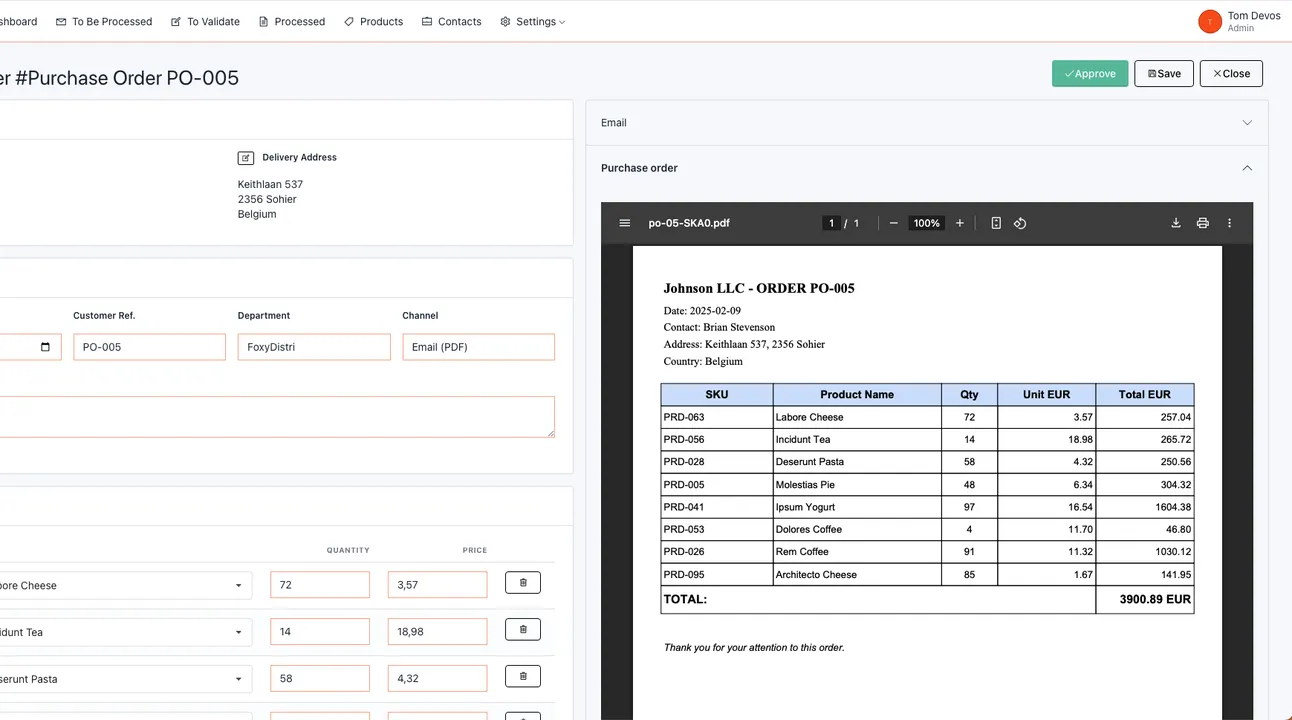Navigate to Processed orders
Screen dimensions: 1292x720
(292, 21)
